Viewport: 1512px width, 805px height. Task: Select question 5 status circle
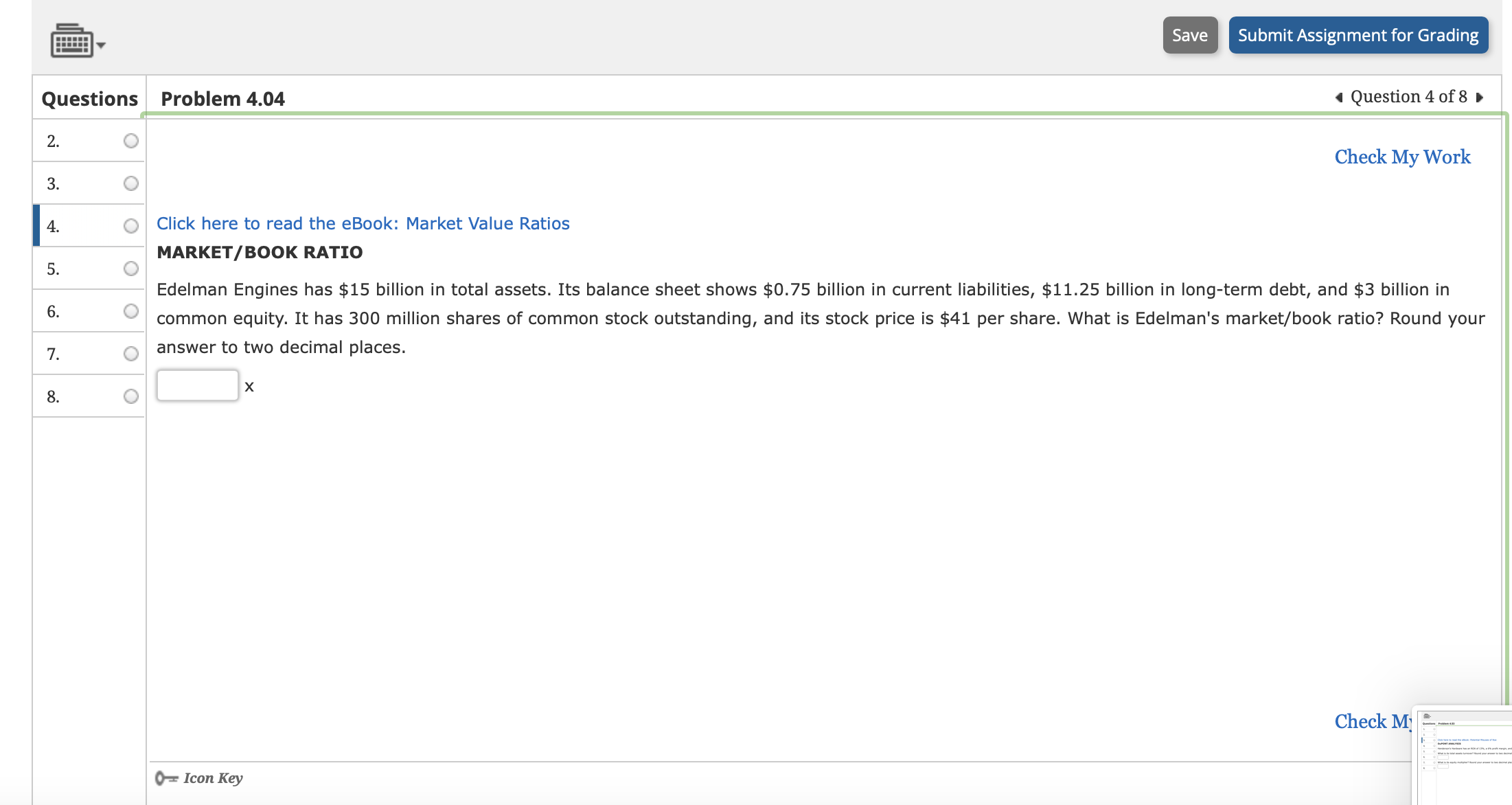pyautogui.click(x=131, y=269)
